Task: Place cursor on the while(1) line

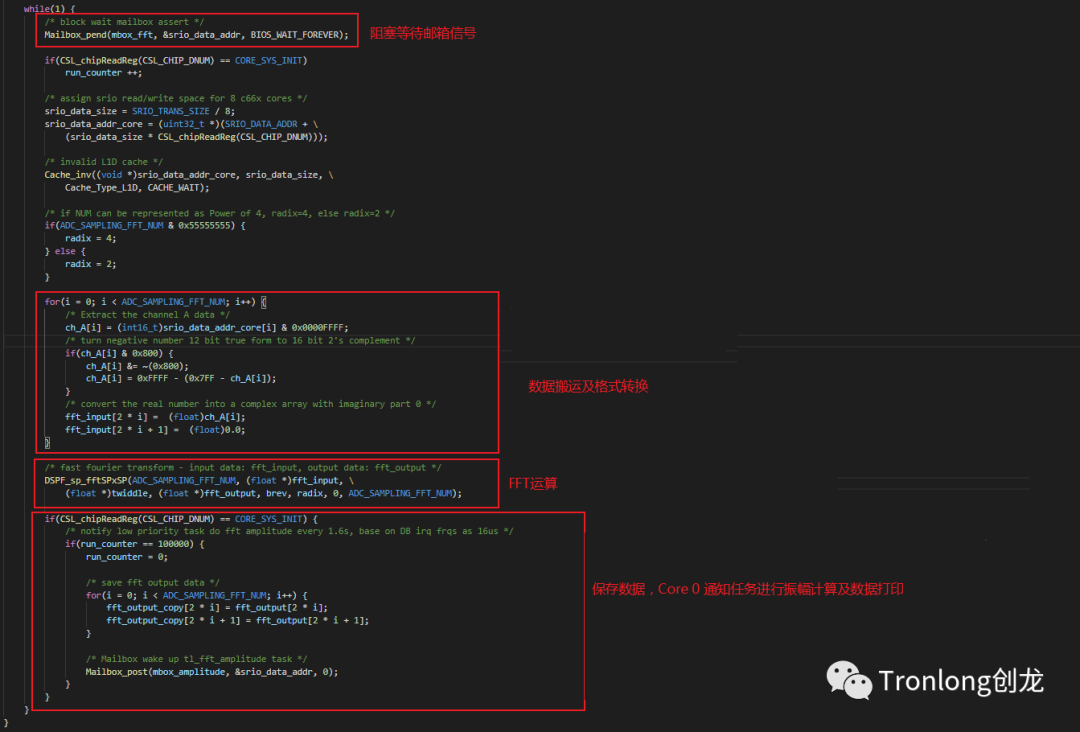Action: pyautogui.click(x=50, y=8)
